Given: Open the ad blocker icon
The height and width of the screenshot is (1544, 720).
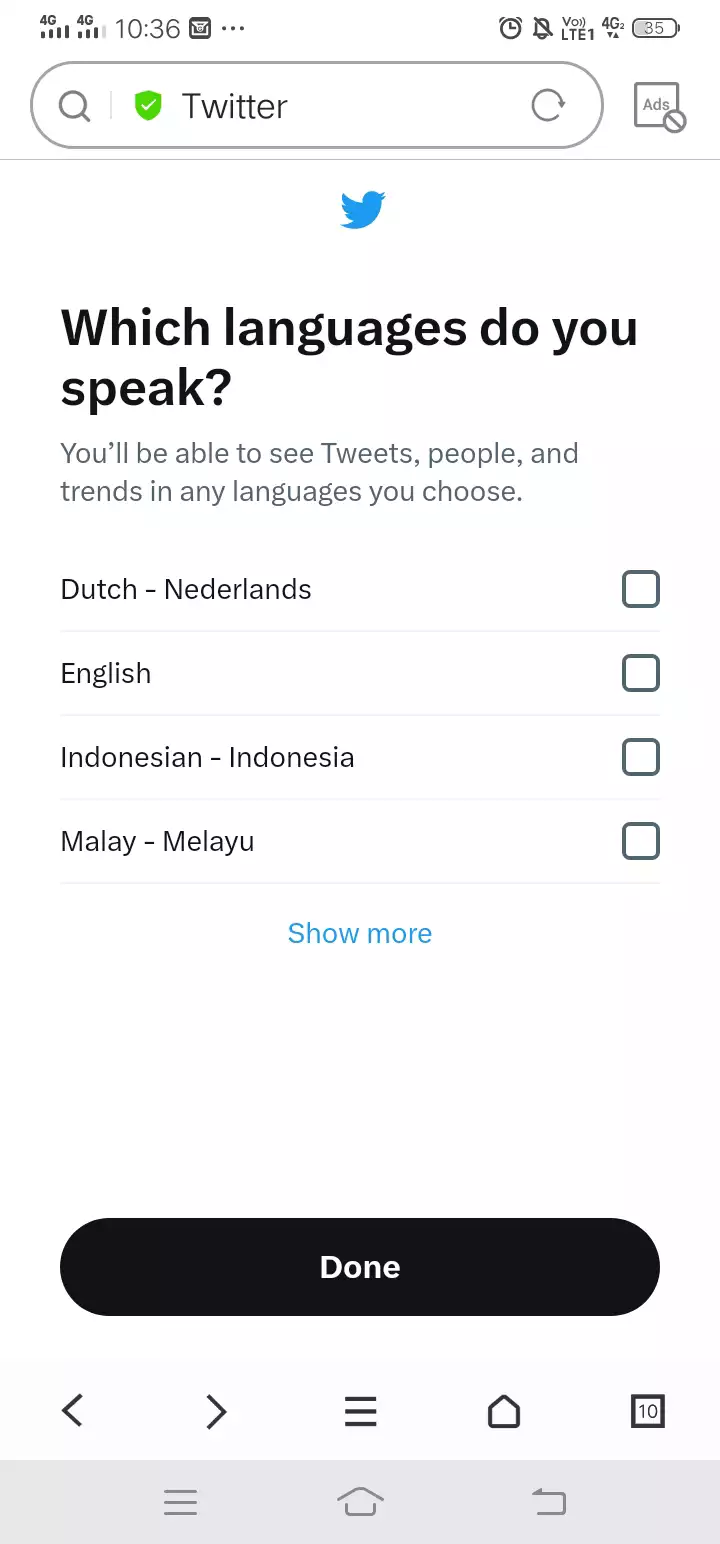Looking at the screenshot, I should click(659, 107).
